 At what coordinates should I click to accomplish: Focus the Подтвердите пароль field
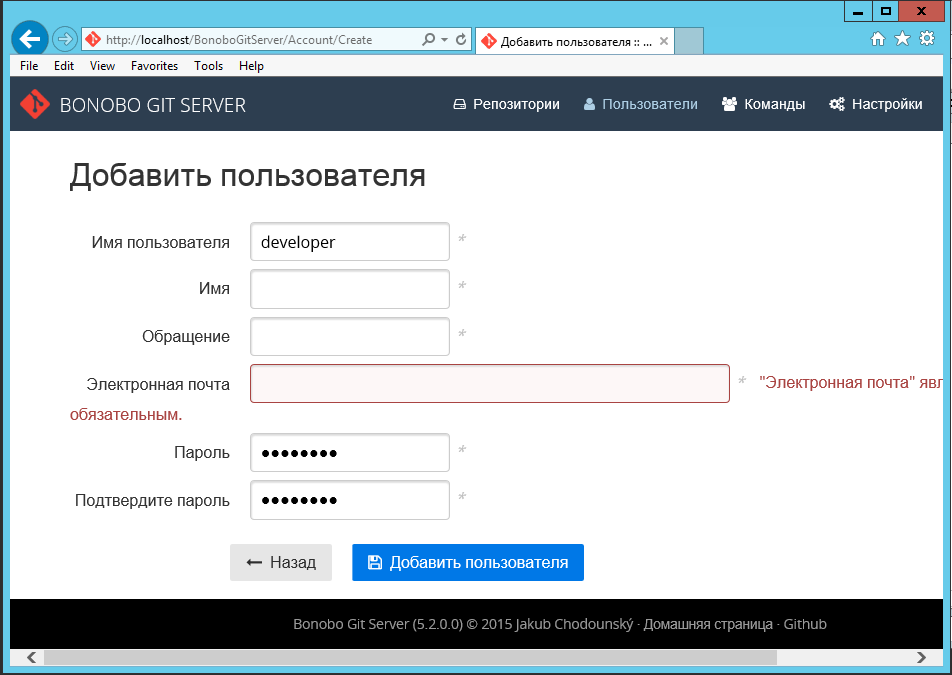click(x=350, y=500)
